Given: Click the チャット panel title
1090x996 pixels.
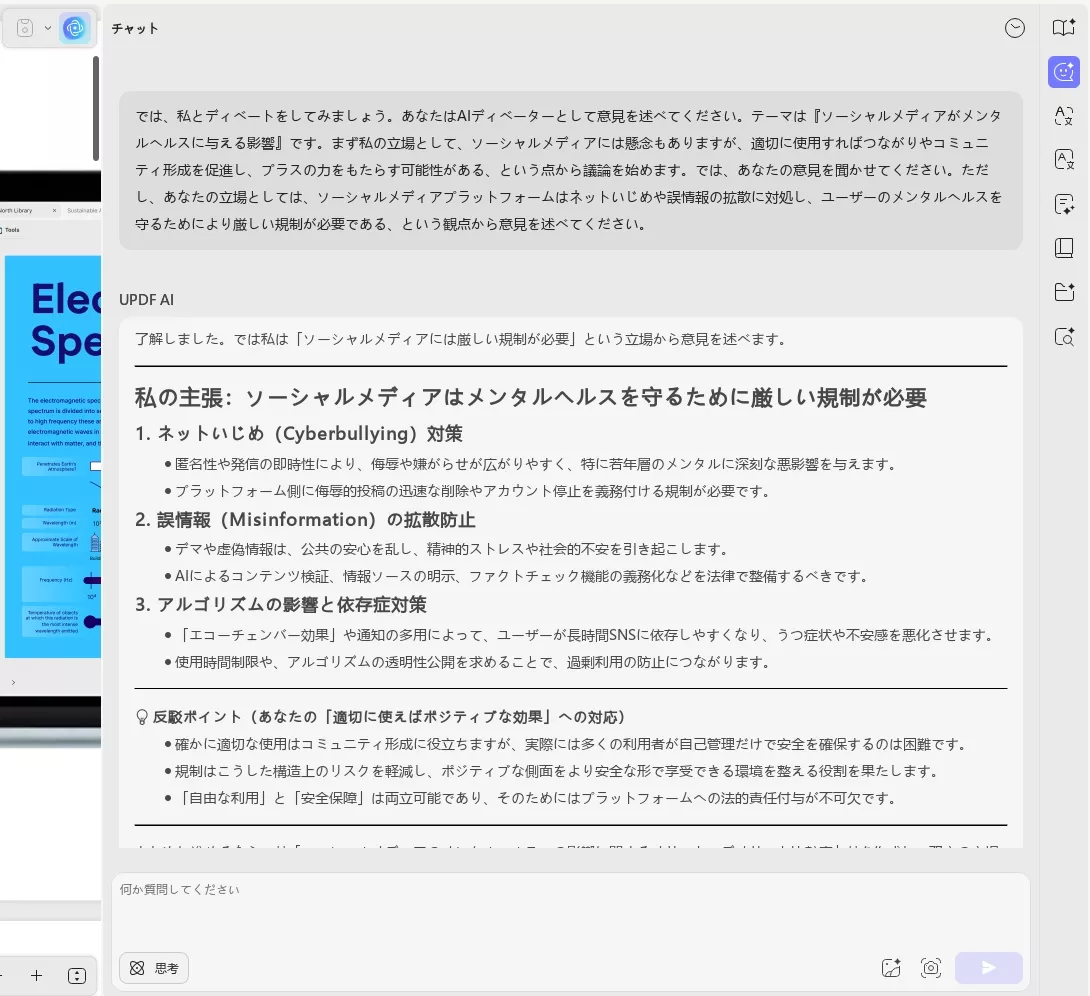Looking at the screenshot, I should pos(135,28).
